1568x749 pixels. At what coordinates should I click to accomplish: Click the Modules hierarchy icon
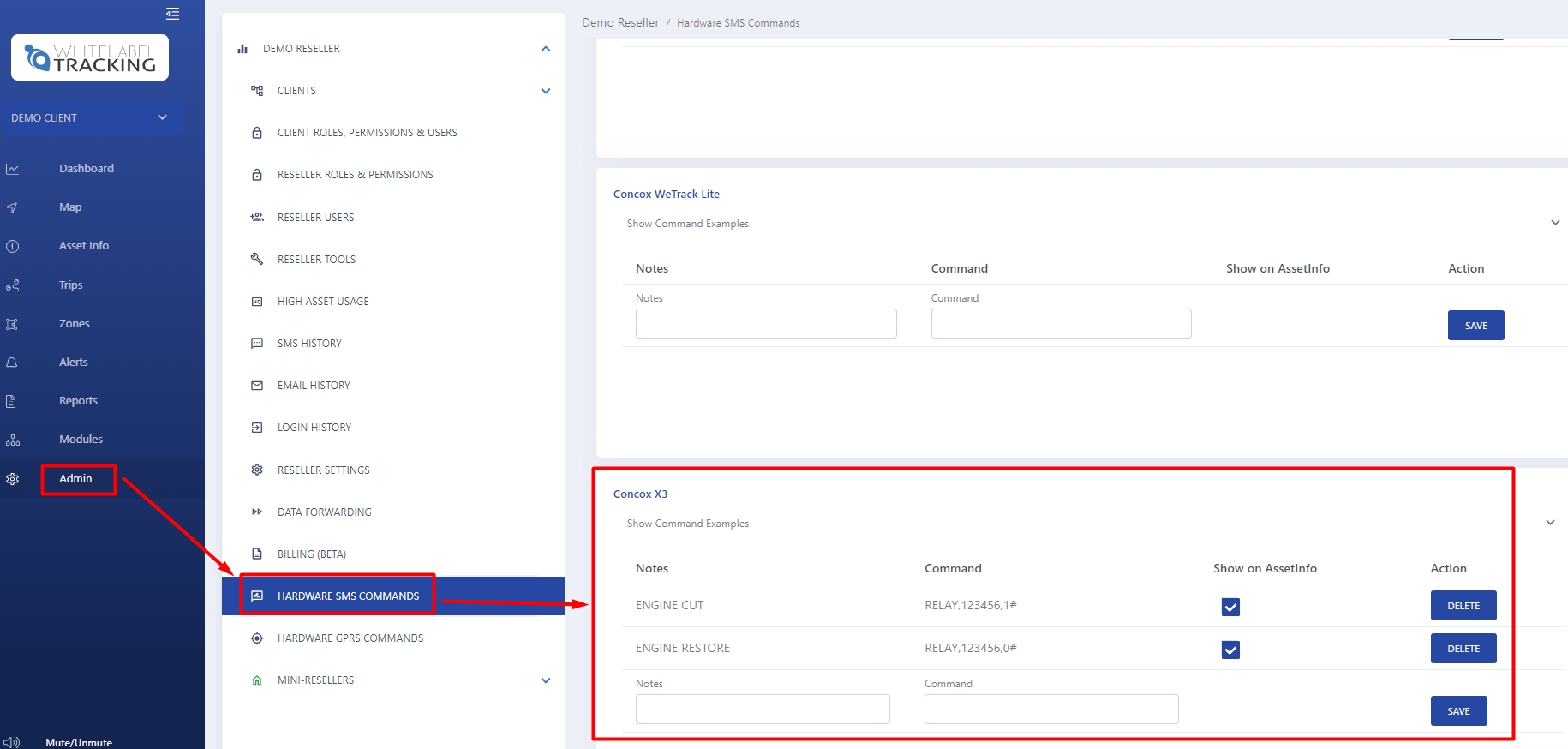(x=12, y=440)
